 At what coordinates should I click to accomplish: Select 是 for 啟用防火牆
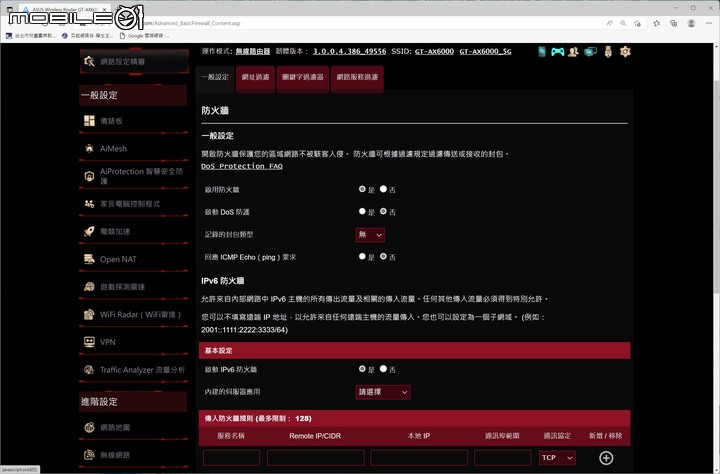(362, 189)
